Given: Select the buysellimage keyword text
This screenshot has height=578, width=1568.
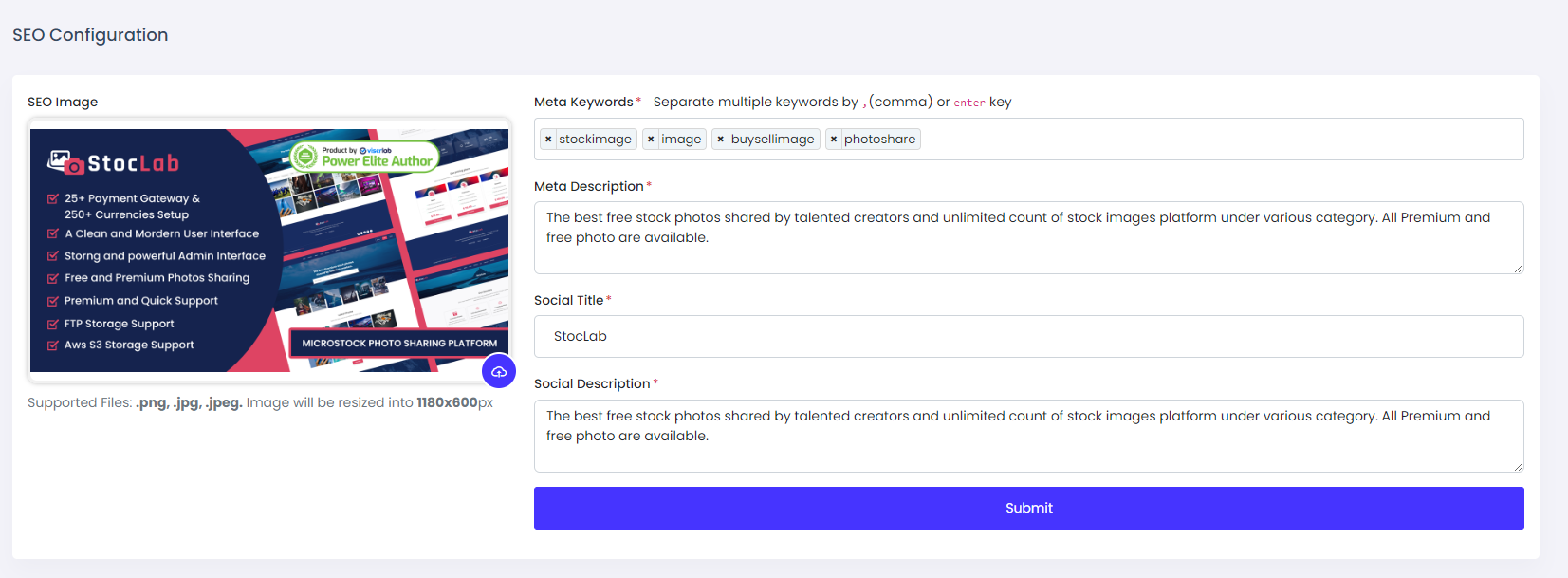Looking at the screenshot, I should [772, 140].
